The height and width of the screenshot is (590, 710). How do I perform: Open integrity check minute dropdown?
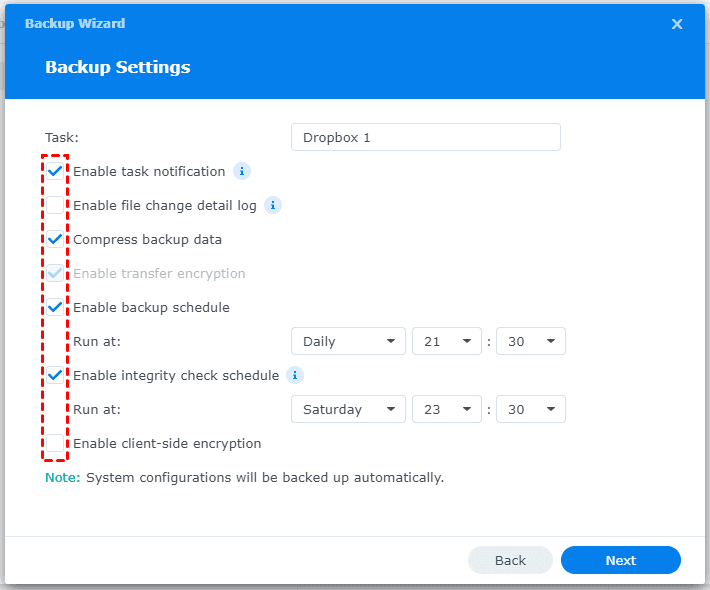click(x=530, y=409)
